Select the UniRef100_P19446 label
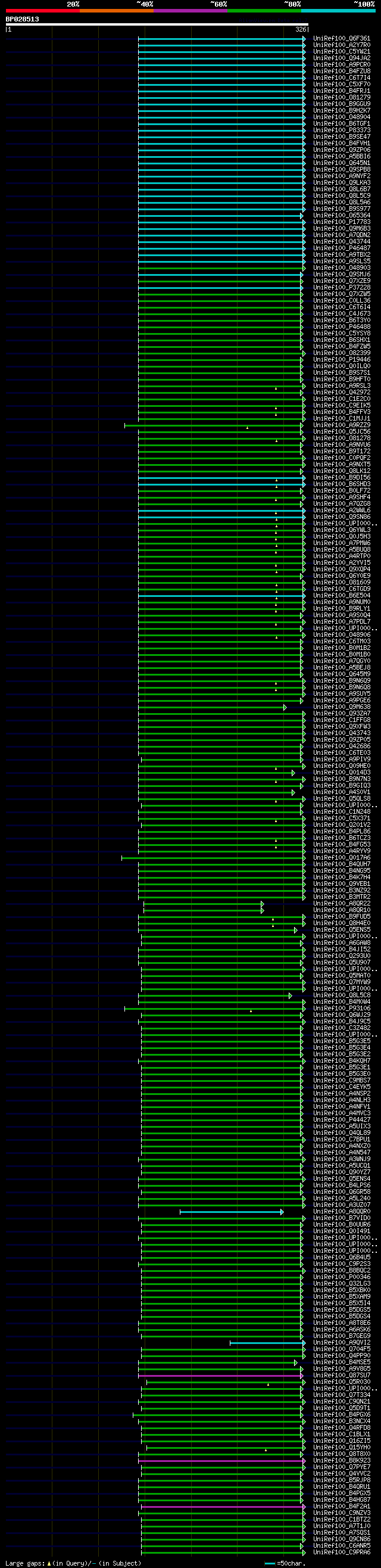The height and width of the screenshot is (1568, 381). coord(342,360)
